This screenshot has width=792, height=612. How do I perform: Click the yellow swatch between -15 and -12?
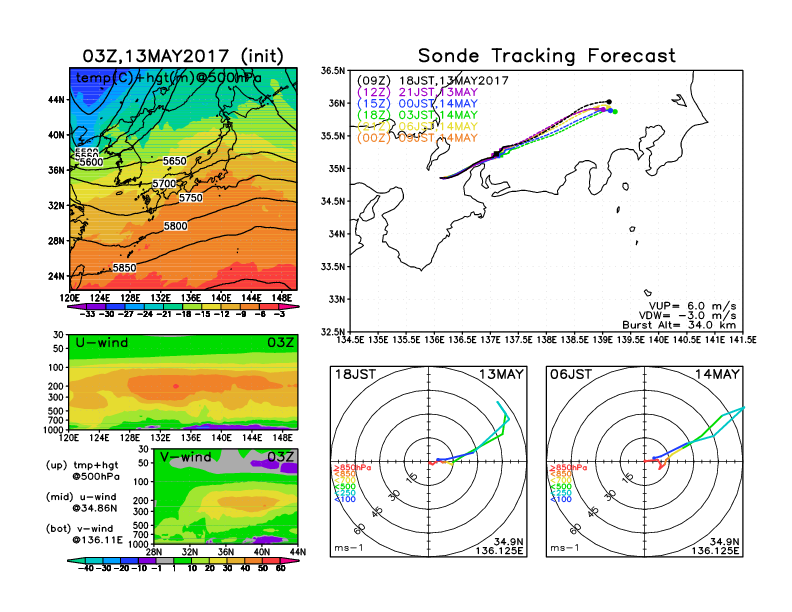point(212,307)
